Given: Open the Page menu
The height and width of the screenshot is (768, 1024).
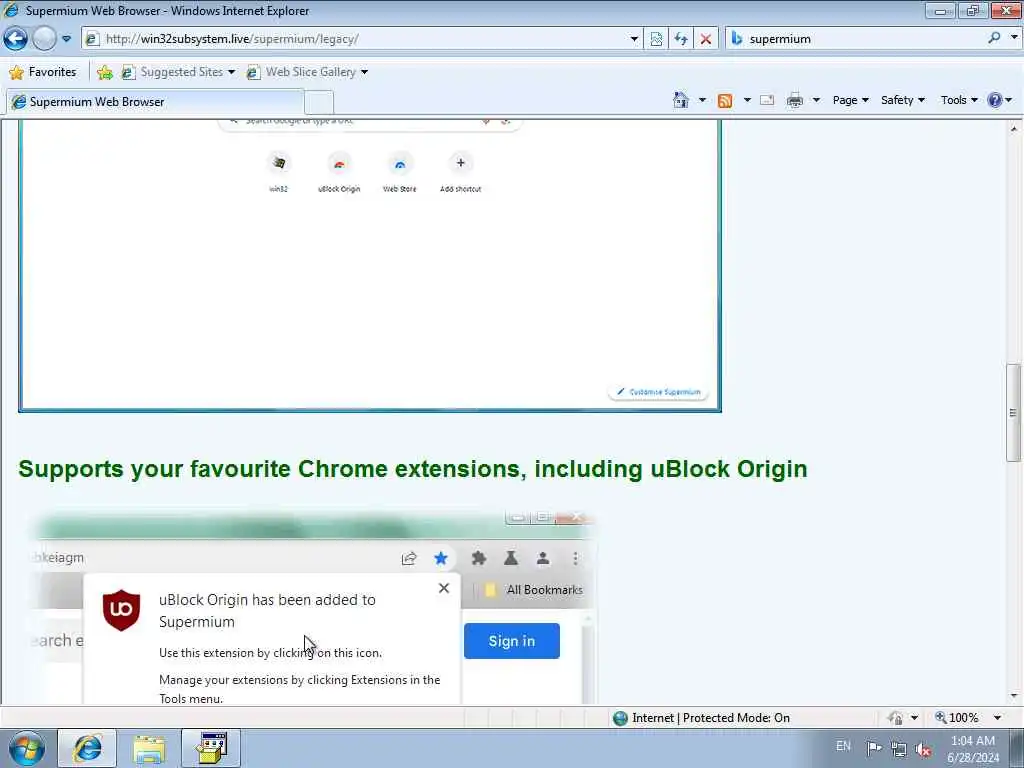Looking at the screenshot, I should (x=850, y=100).
